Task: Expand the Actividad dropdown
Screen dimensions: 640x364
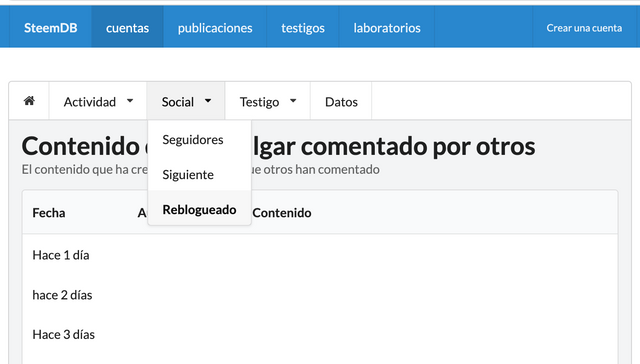Action: coord(98,101)
